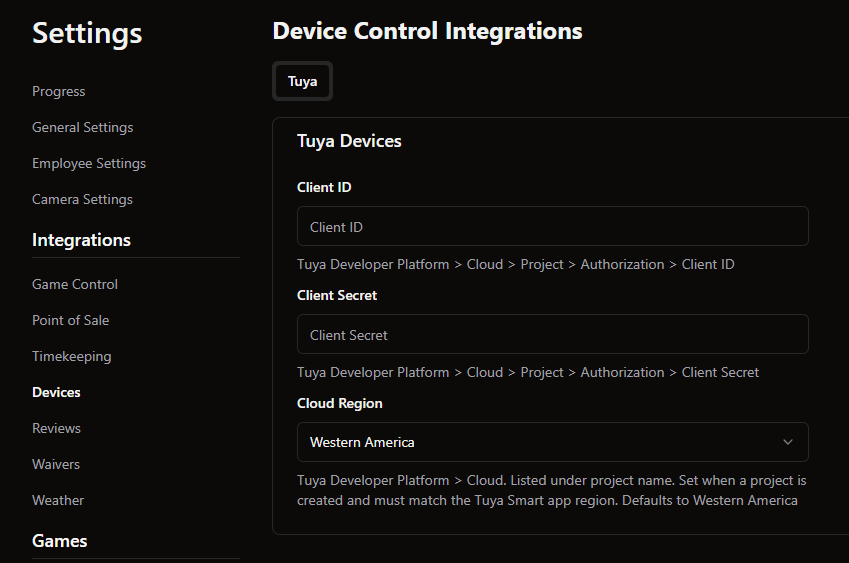Click the Client ID path hint text
The image size is (849, 563).
(515, 264)
